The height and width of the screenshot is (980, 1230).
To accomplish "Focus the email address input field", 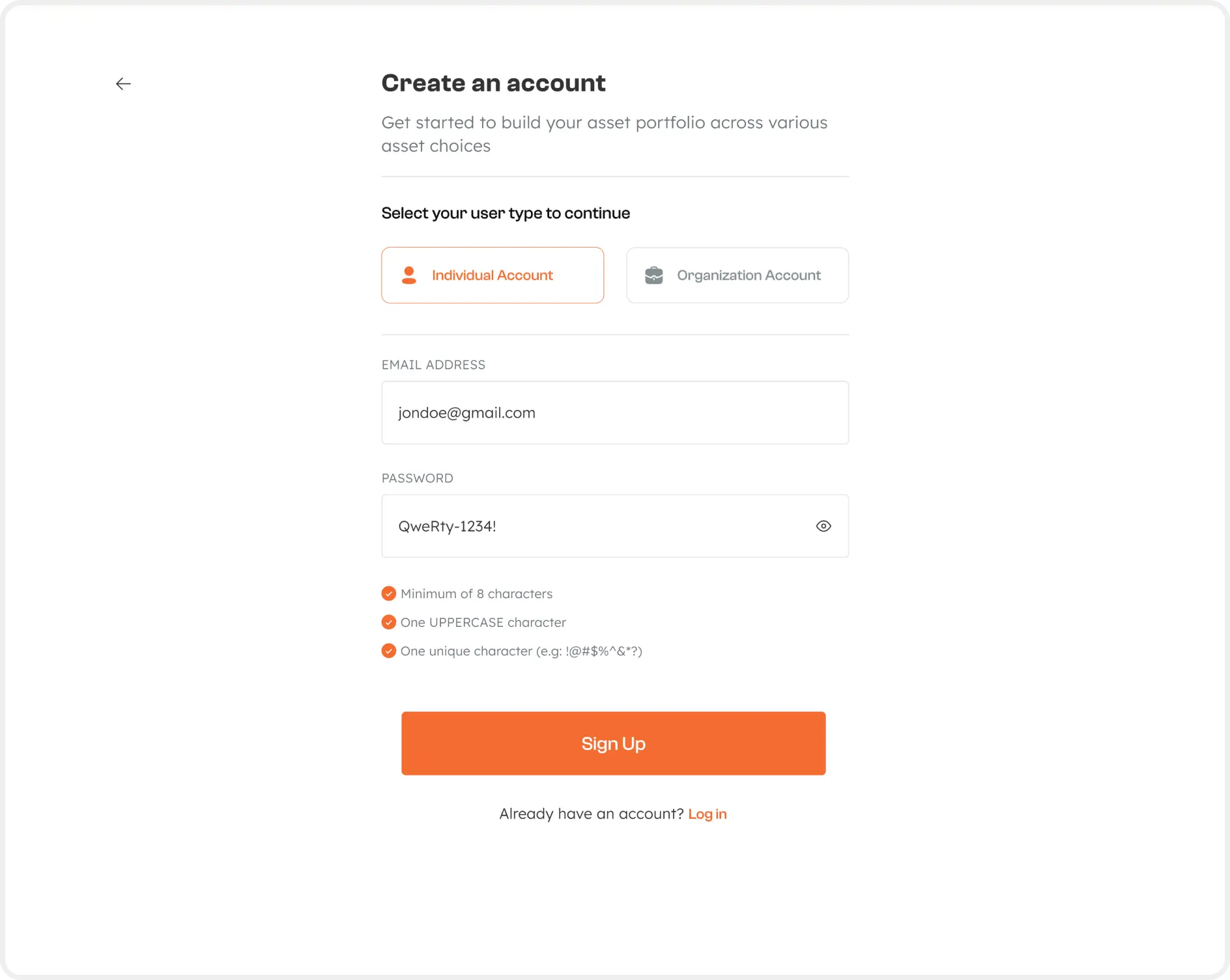I will coord(614,412).
